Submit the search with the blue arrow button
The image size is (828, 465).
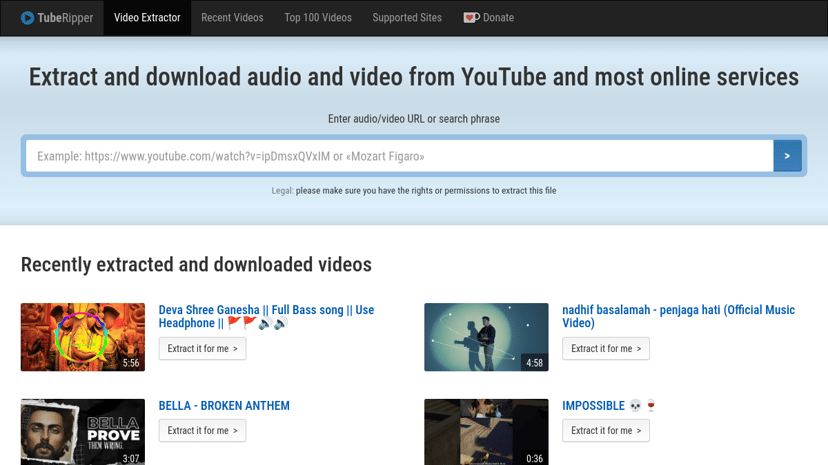click(787, 156)
